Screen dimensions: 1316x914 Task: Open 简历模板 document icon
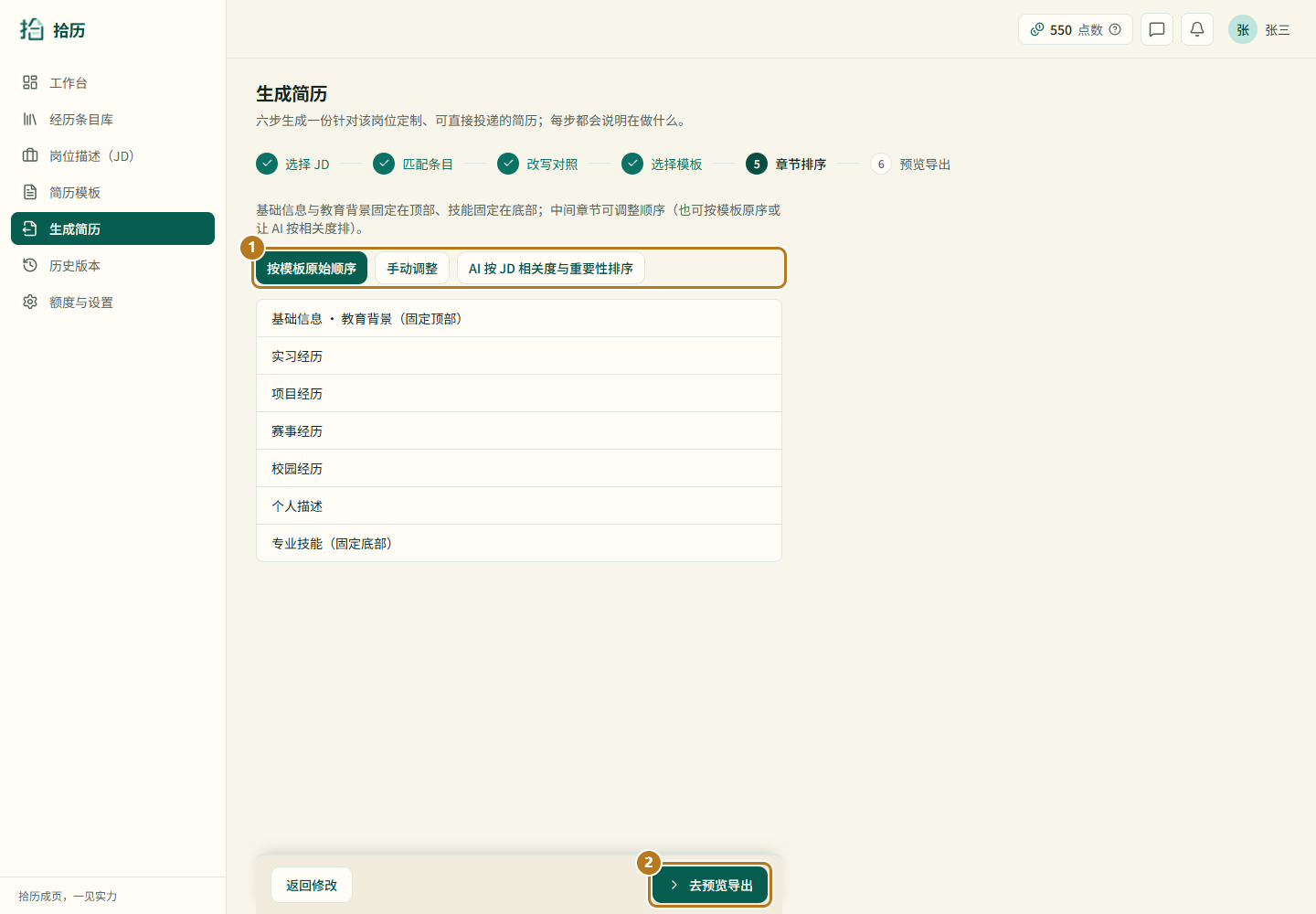coord(30,192)
